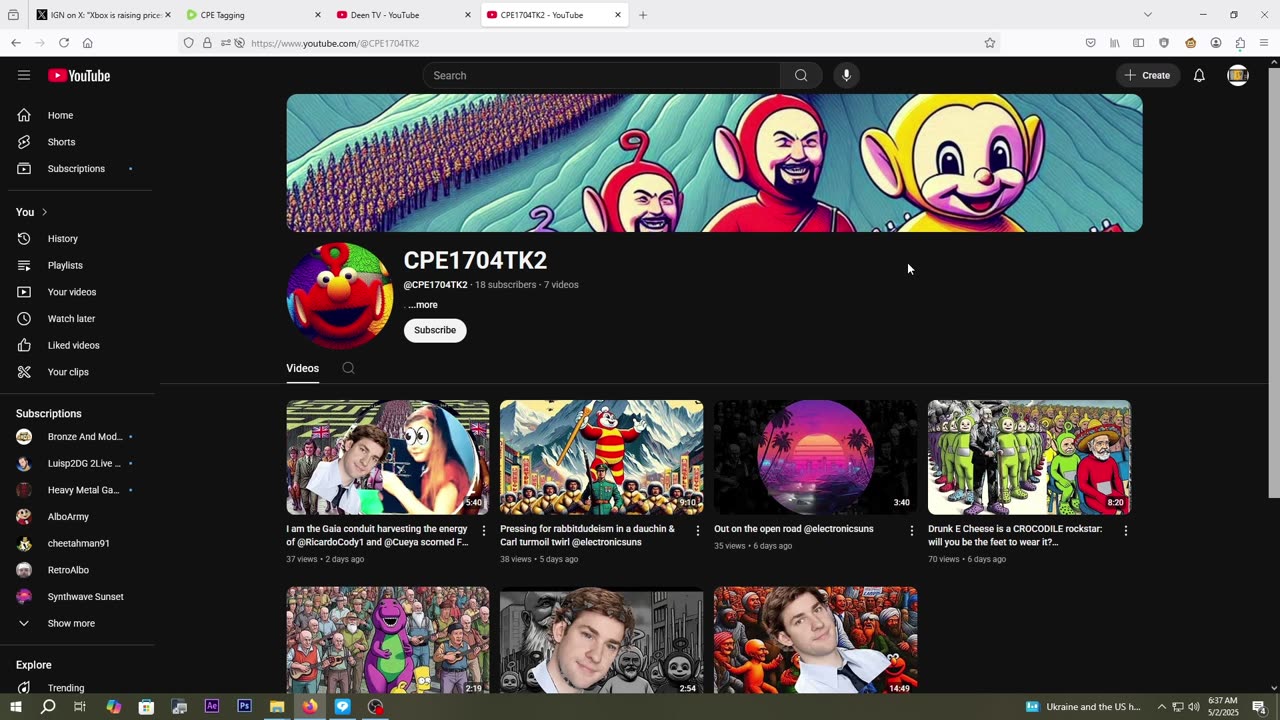1280x720 pixels.
Task: Open After Effects from taskbar
Action: pos(212,706)
